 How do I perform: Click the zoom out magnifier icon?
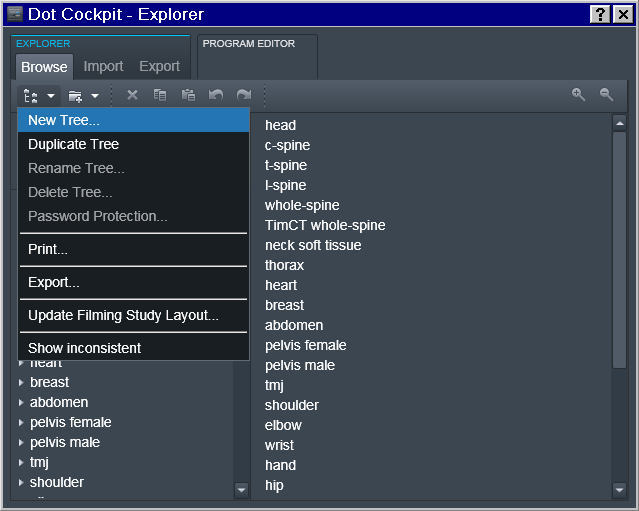coord(606,95)
